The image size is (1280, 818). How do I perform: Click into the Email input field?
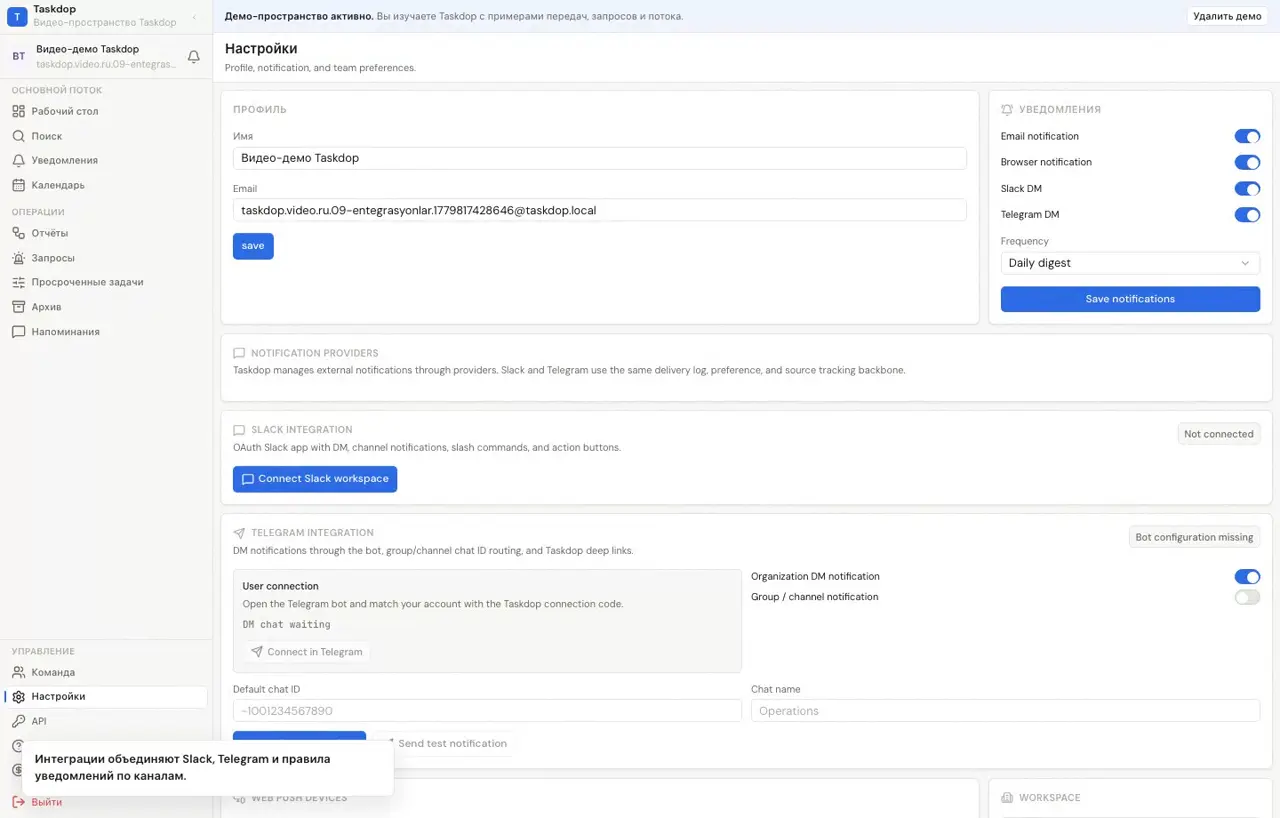click(600, 210)
